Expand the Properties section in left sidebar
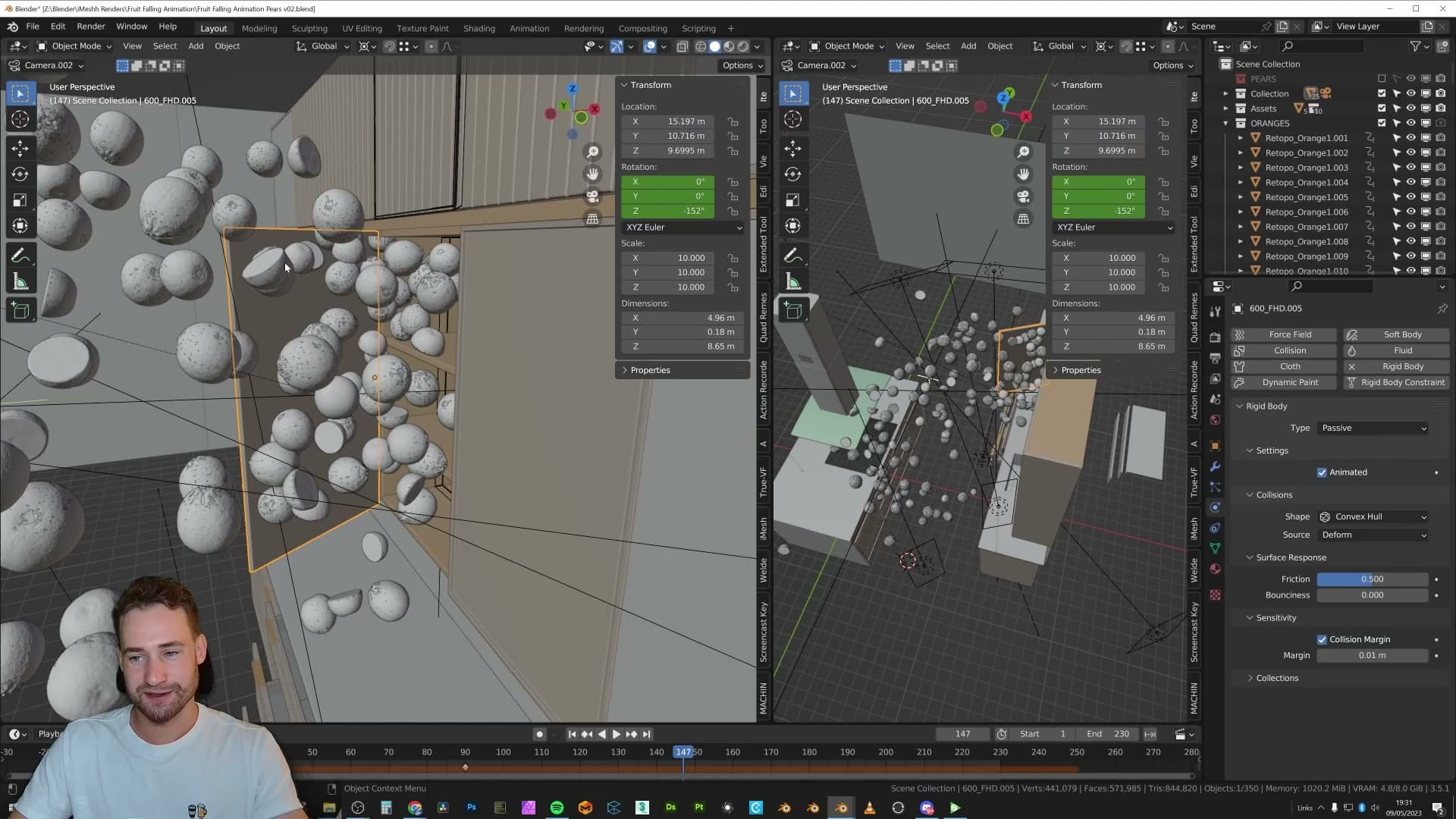Image resolution: width=1456 pixels, height=819 pixels. 651,370
